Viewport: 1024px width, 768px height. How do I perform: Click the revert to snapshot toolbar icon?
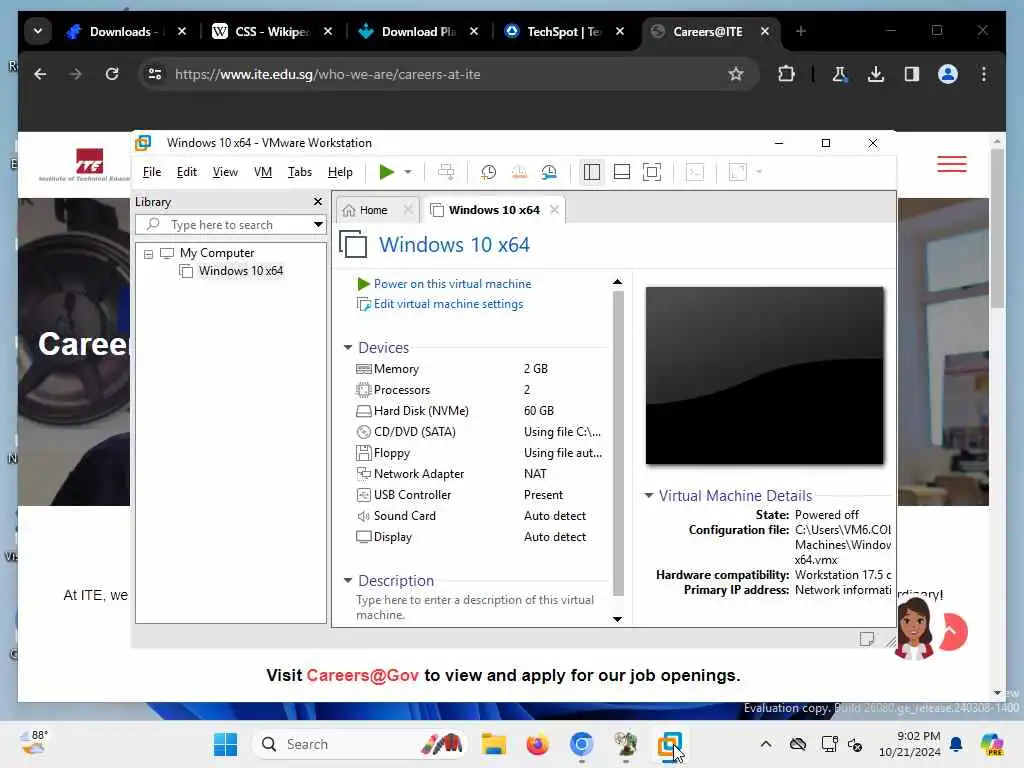click(x=519, y=172)
